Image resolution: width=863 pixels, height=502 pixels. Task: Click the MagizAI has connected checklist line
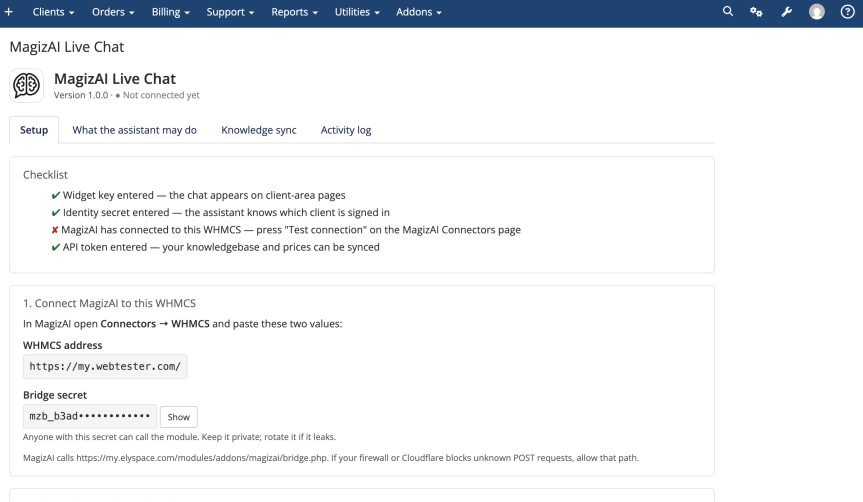pyautogui.click(x=286, y=230)
